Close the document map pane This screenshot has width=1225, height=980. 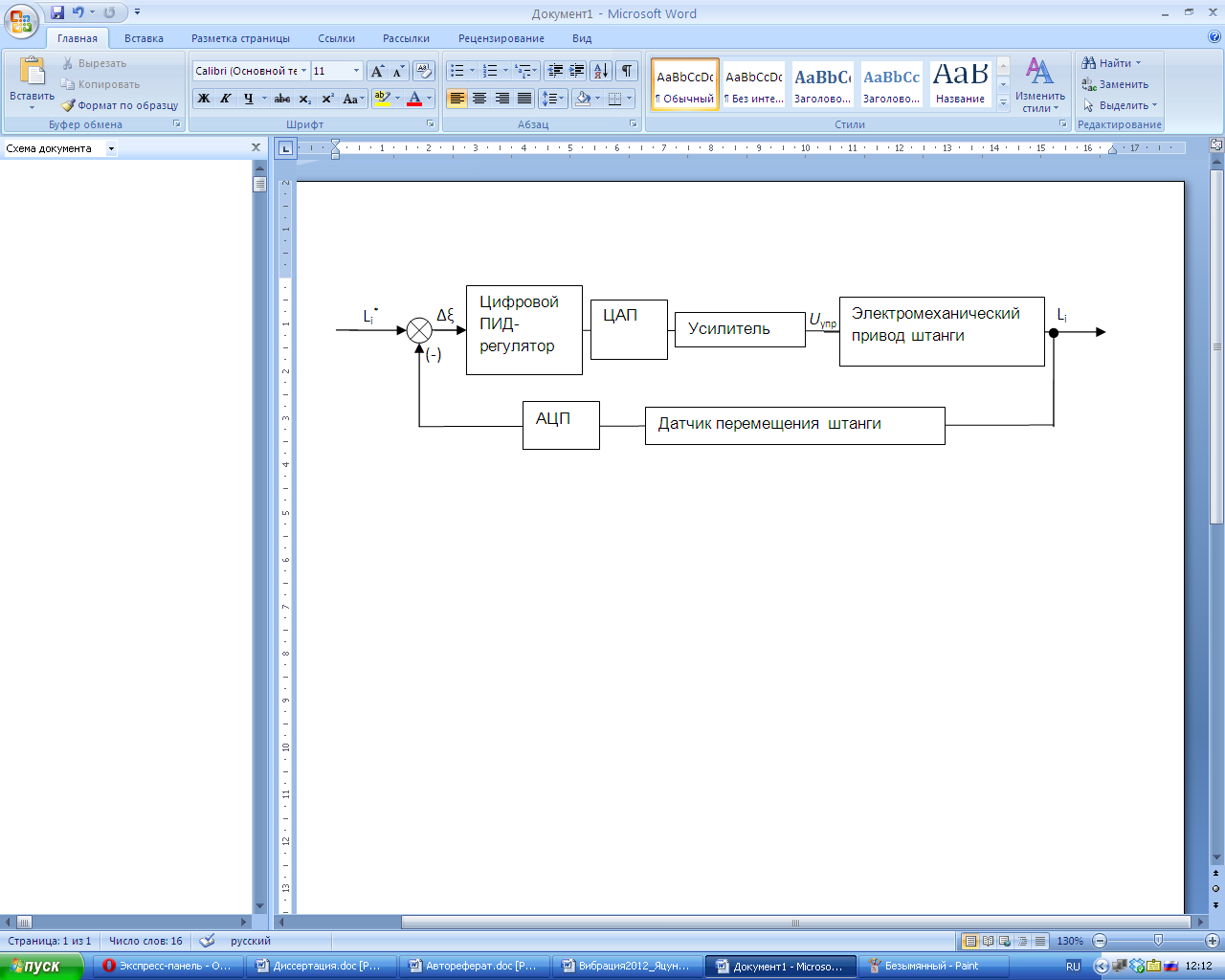[256, 147]
